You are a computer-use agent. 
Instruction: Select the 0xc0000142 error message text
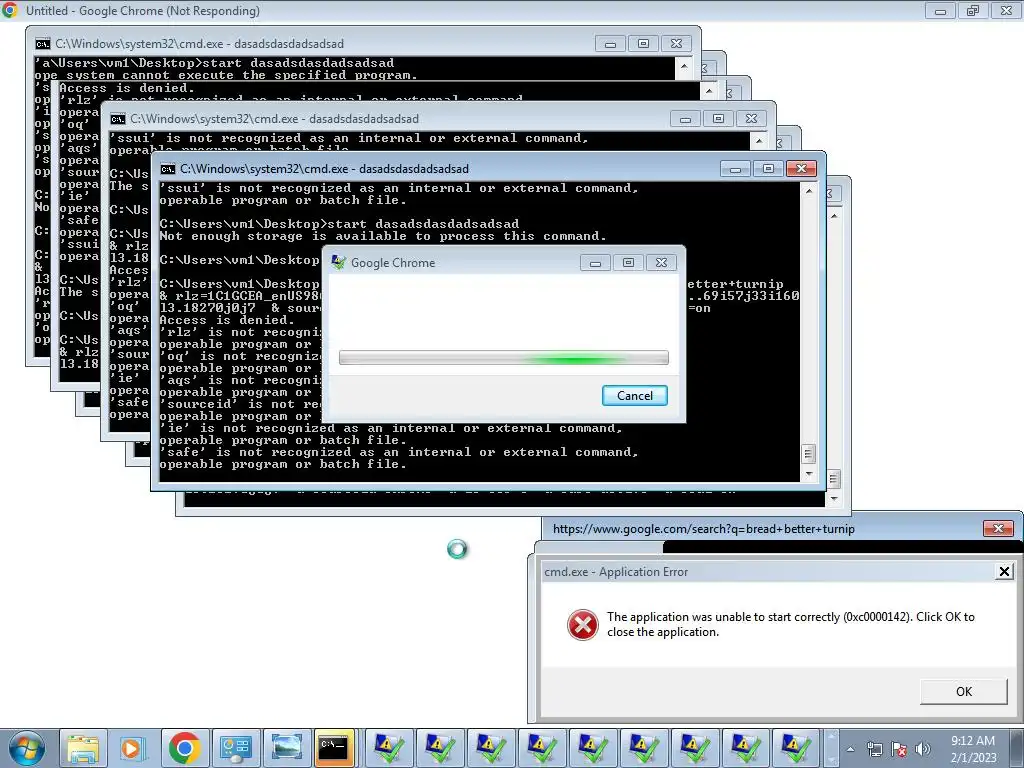(790, 624)
